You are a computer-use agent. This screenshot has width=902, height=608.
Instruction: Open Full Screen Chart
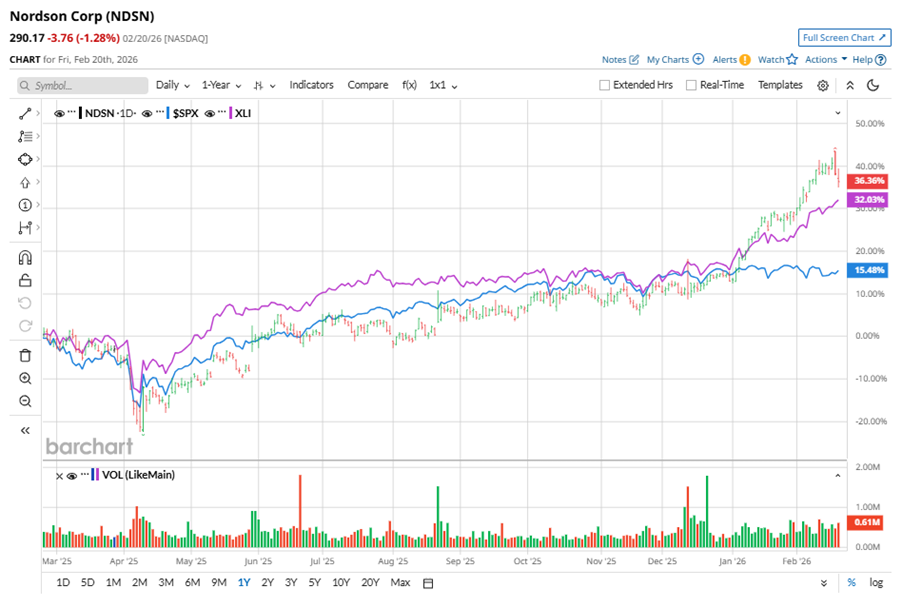(844, 37)
